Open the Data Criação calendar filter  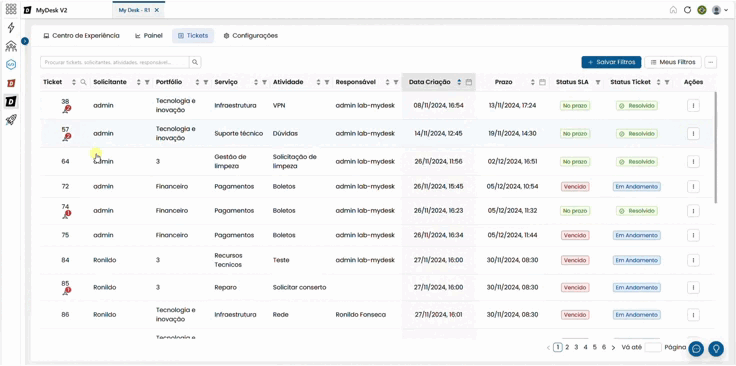click(x=468, y=82)
